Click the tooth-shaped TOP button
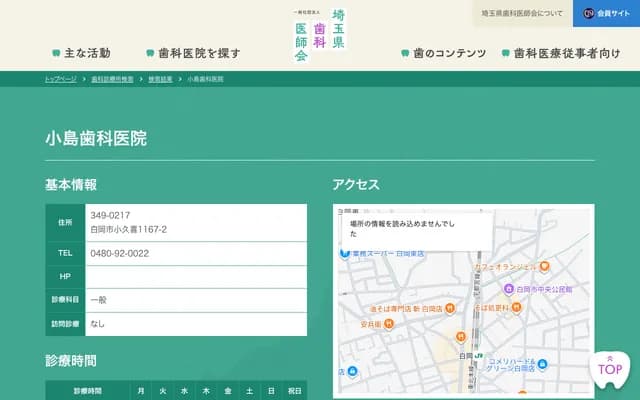 [610, 369]
